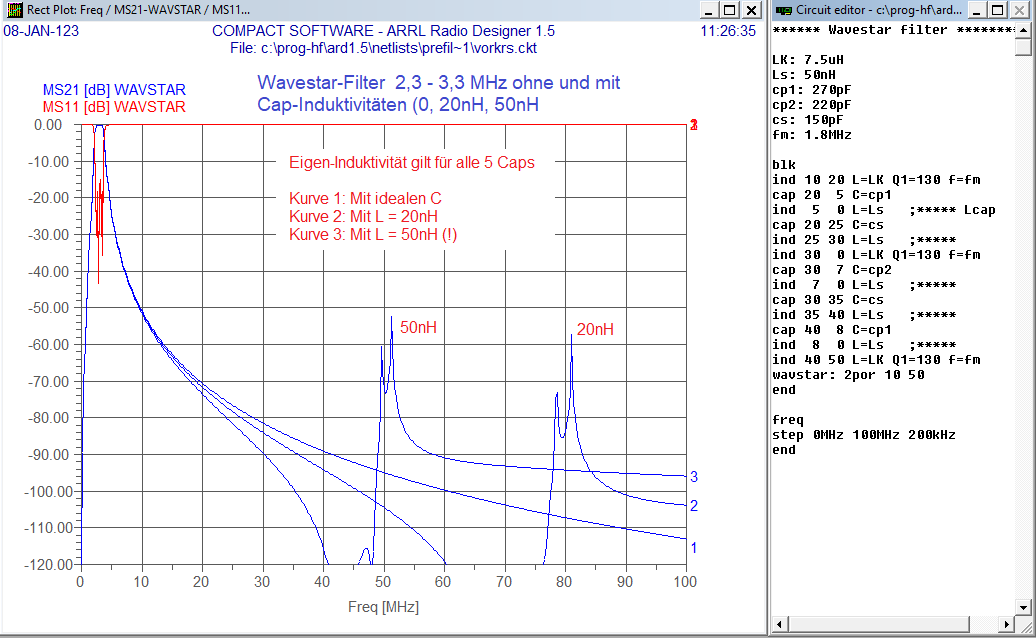Click line 'ind 40 50 L=LK Q1=130 f=fm'
Image resolution: width=1036 pixels, height=638 pixels.
point(876,360)
